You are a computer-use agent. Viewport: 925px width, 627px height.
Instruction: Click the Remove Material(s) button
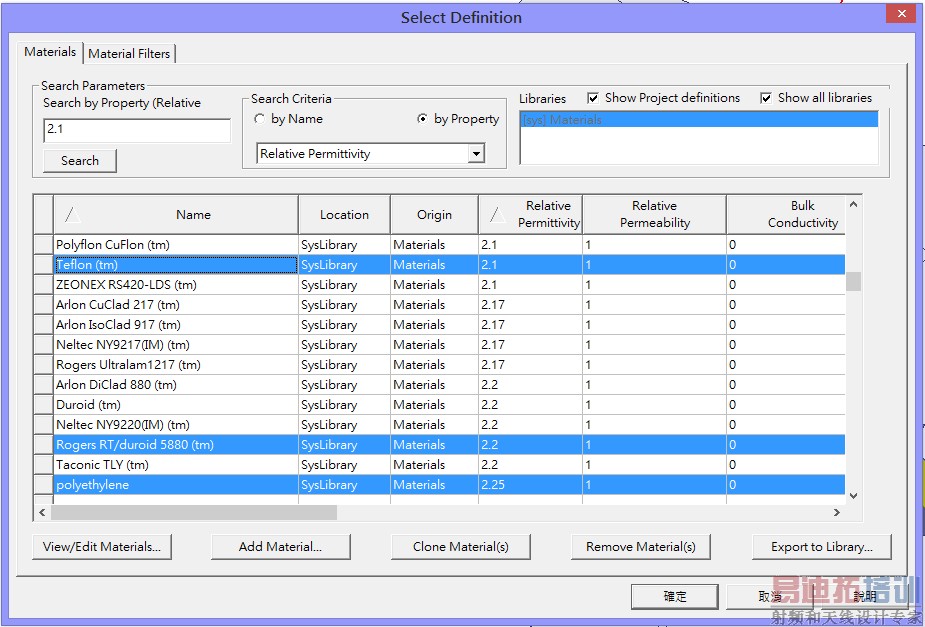641,547
